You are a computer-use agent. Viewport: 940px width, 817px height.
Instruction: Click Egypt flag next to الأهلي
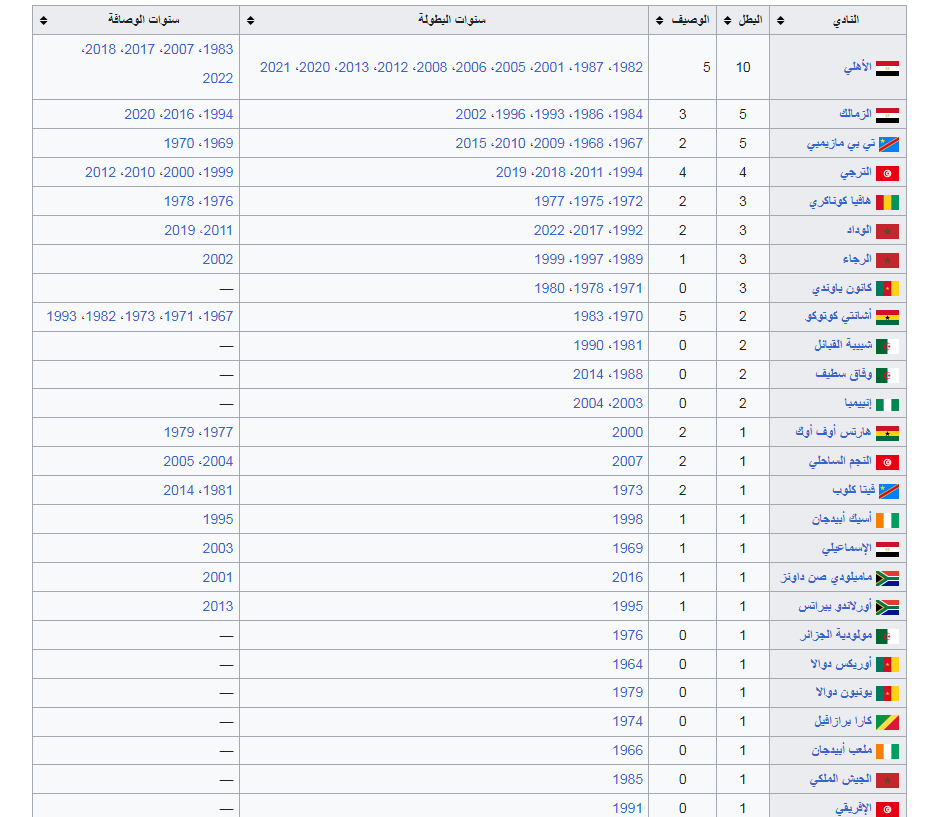(887, 68)
